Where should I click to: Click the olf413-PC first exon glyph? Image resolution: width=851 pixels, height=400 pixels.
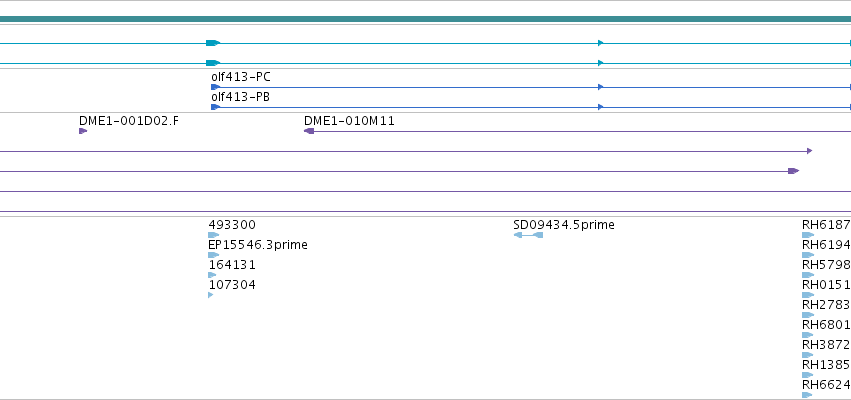(x=215, y=87)
